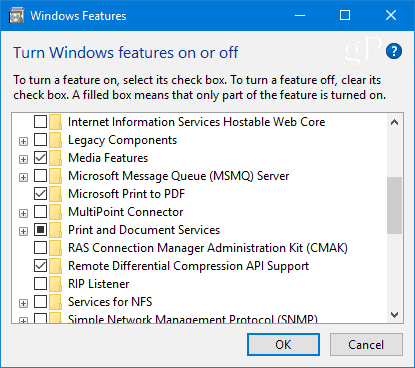Expand Print and Document Services node
This screenshot has height=368, width=415.
pyautogui.click(x=23, y=232)
